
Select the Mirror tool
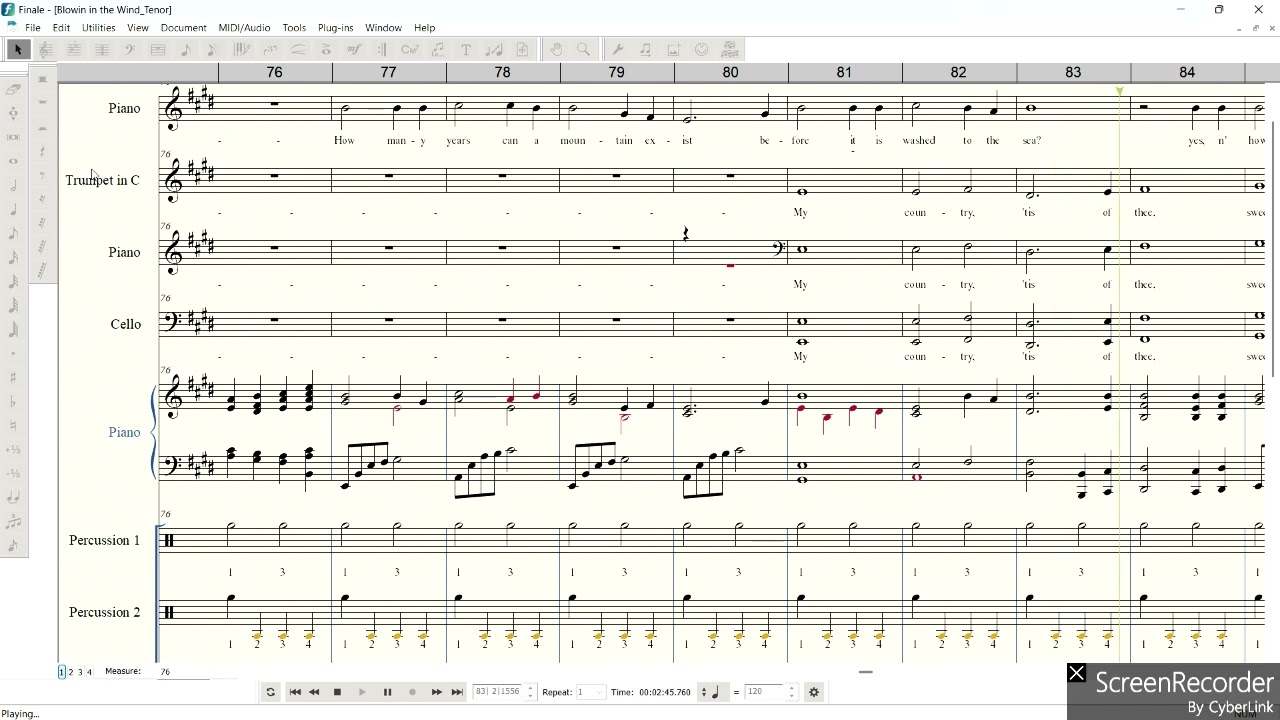pyautogui.click(x=729, y=49)
